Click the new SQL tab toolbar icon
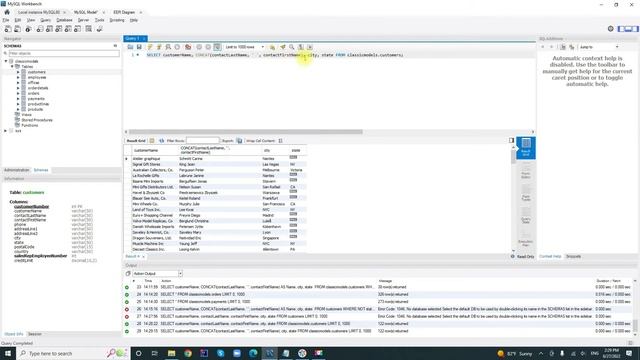 8,29
